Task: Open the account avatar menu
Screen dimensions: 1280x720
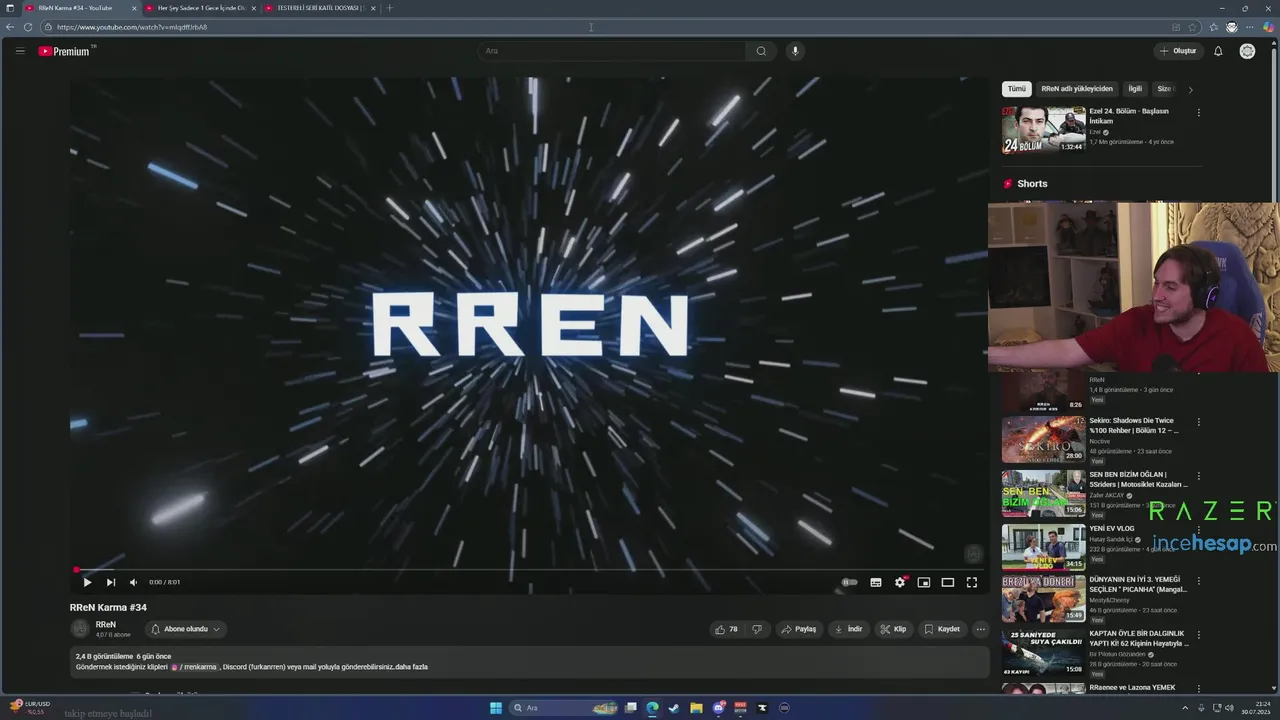Action: pos(1247,51)
